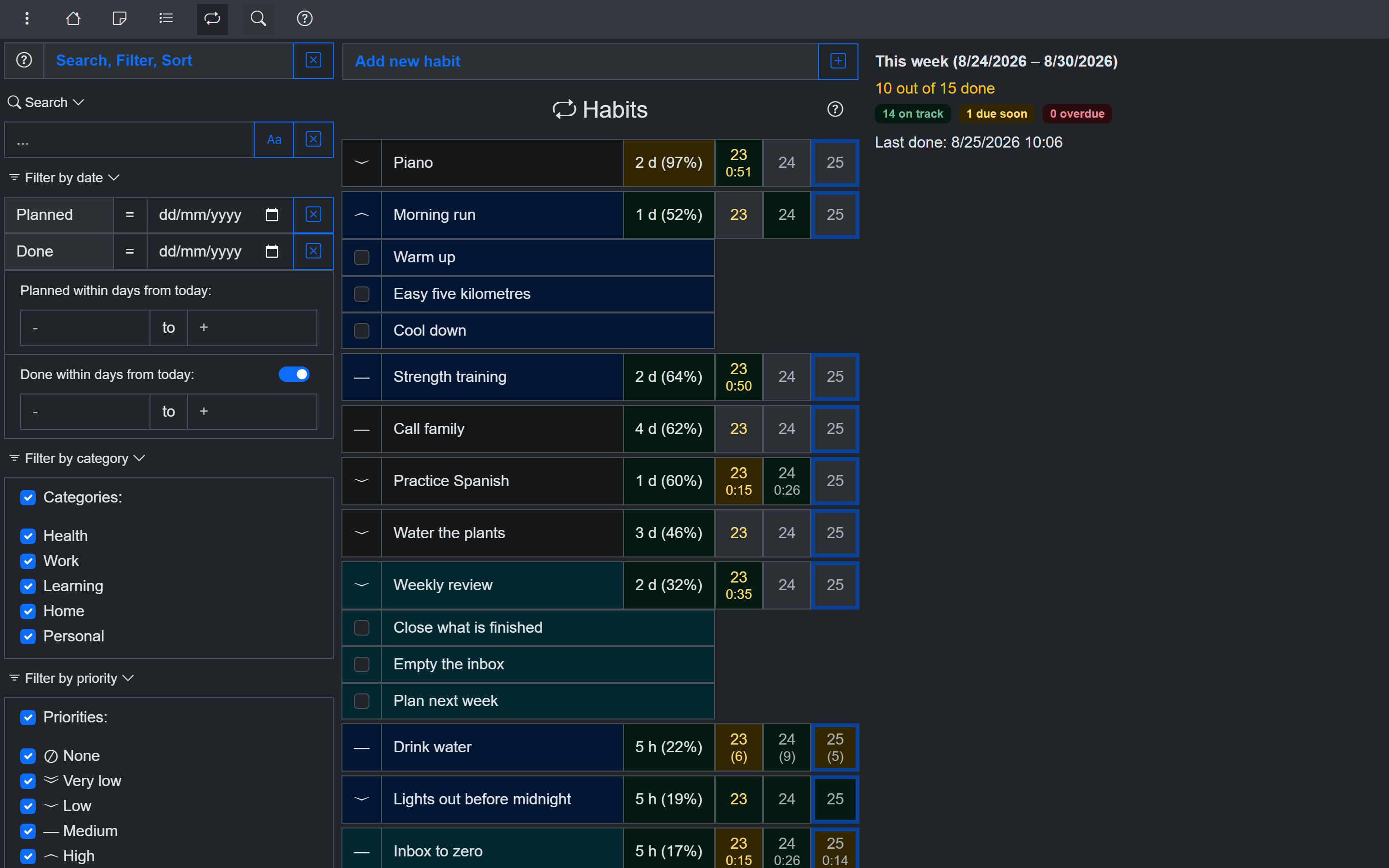Viewport: 1389px width, 868px height.
Task: Open the Piano habit
Action: pos(502,163)
